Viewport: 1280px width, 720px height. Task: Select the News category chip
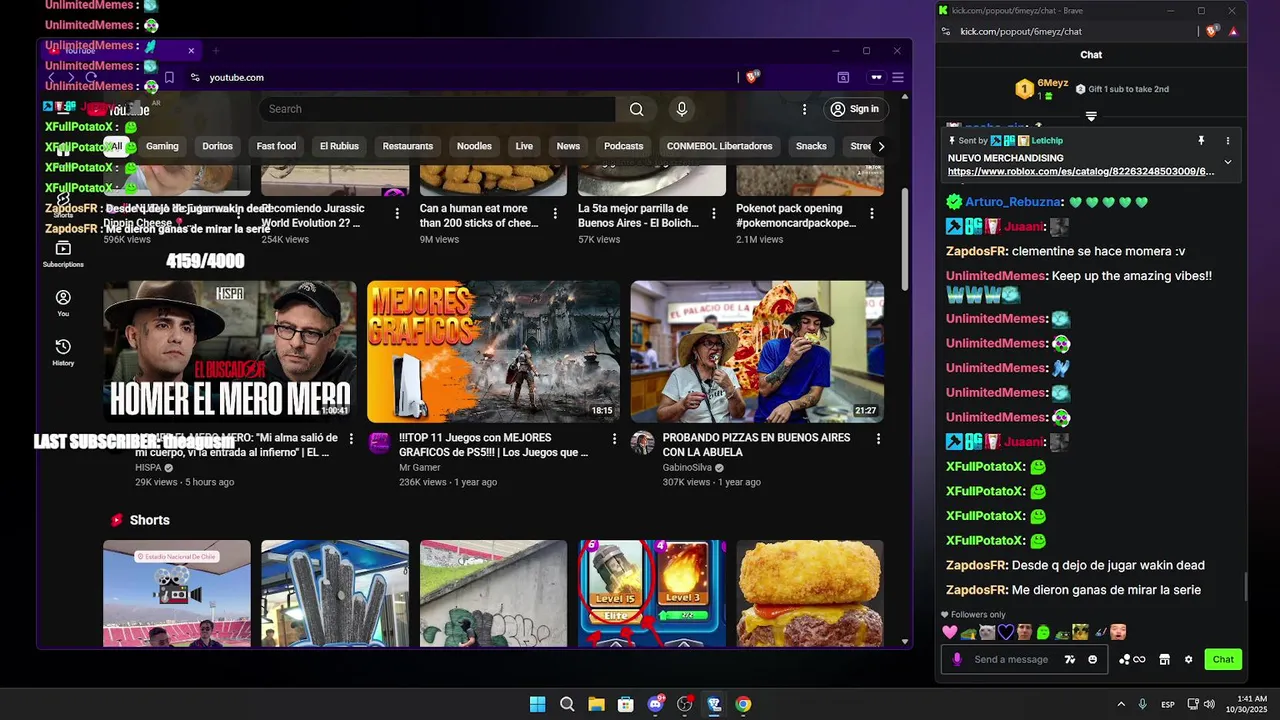(568, 146)
